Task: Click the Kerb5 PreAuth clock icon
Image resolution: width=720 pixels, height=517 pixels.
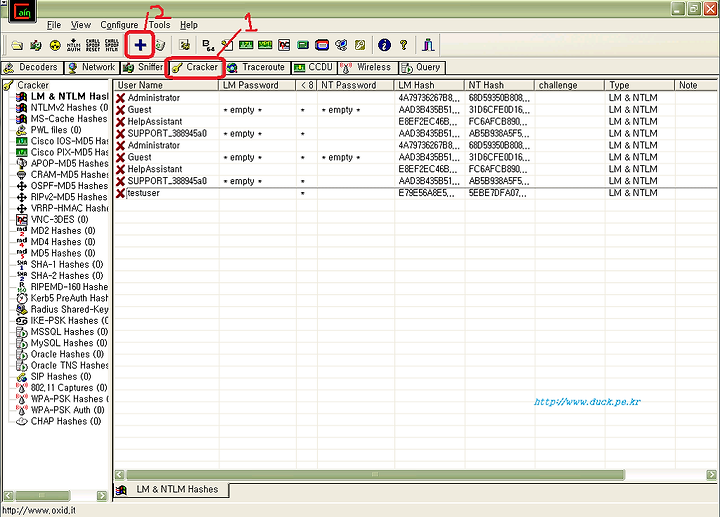Action: coord(22,298)
